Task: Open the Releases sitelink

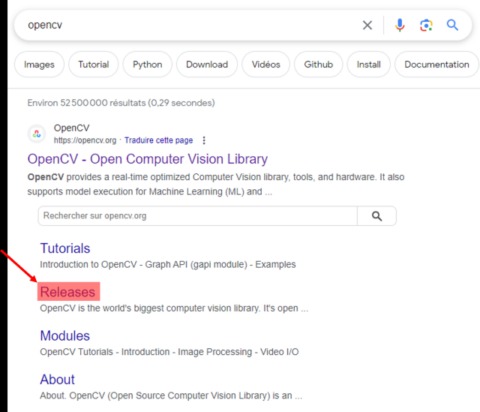Action: point(68,292)
